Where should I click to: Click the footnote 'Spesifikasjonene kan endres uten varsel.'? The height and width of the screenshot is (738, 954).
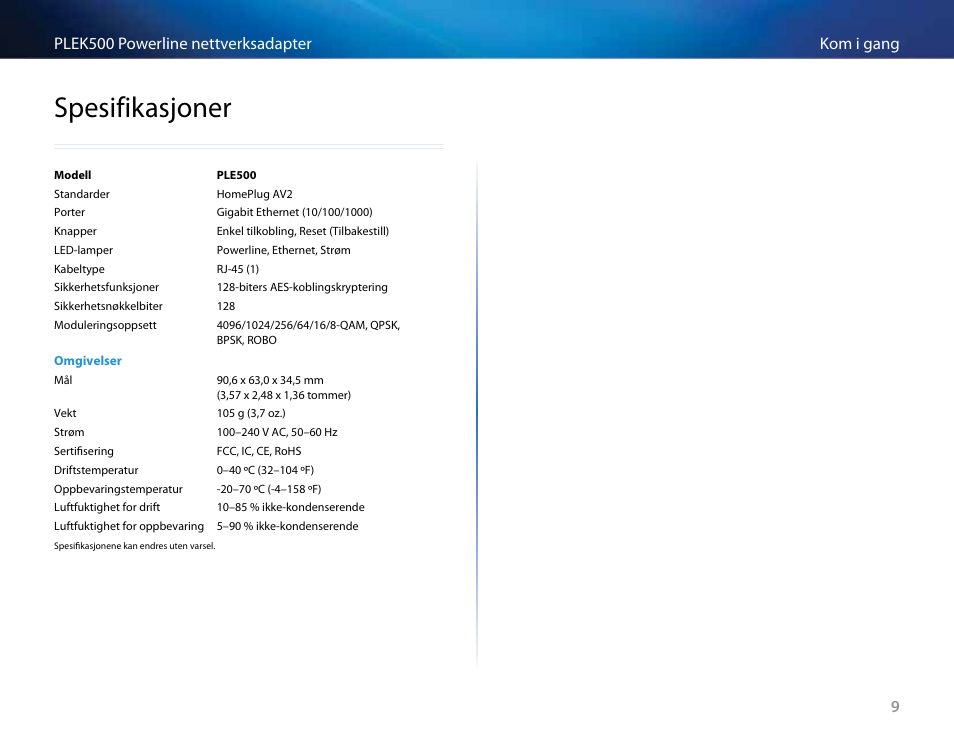coord(134,546)
